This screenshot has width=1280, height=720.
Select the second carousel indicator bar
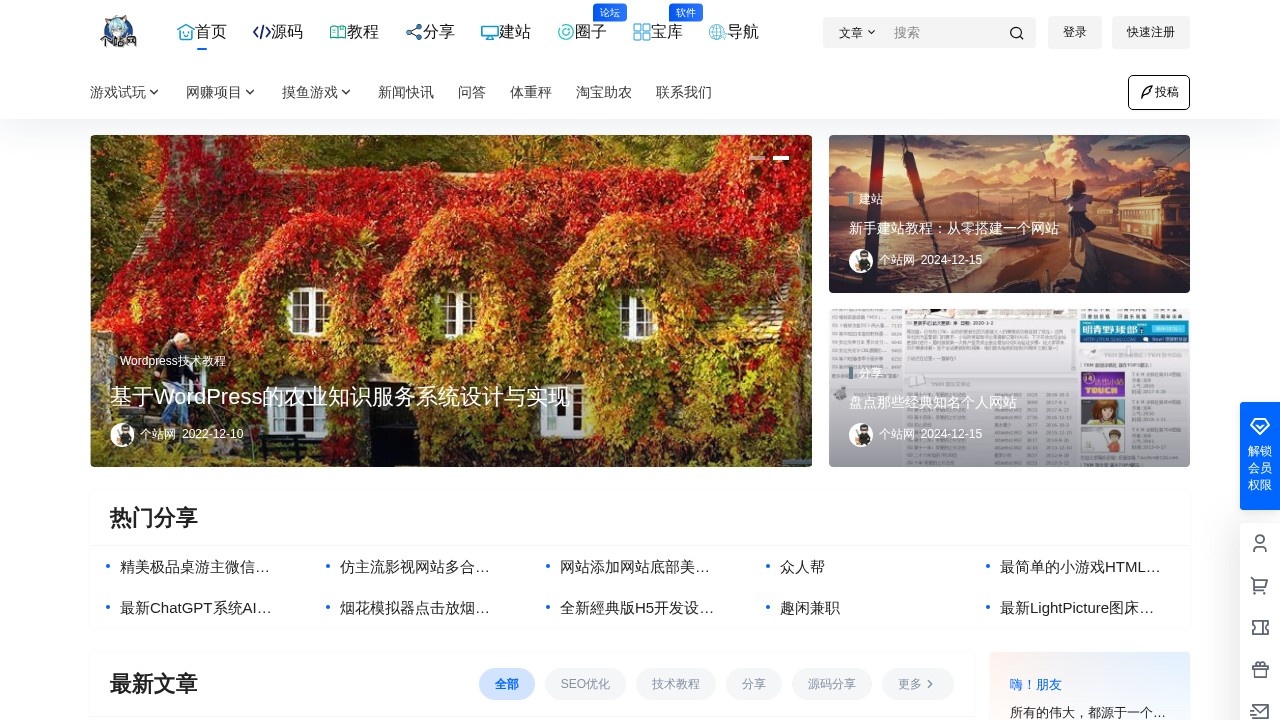click(x=781, y=158)
